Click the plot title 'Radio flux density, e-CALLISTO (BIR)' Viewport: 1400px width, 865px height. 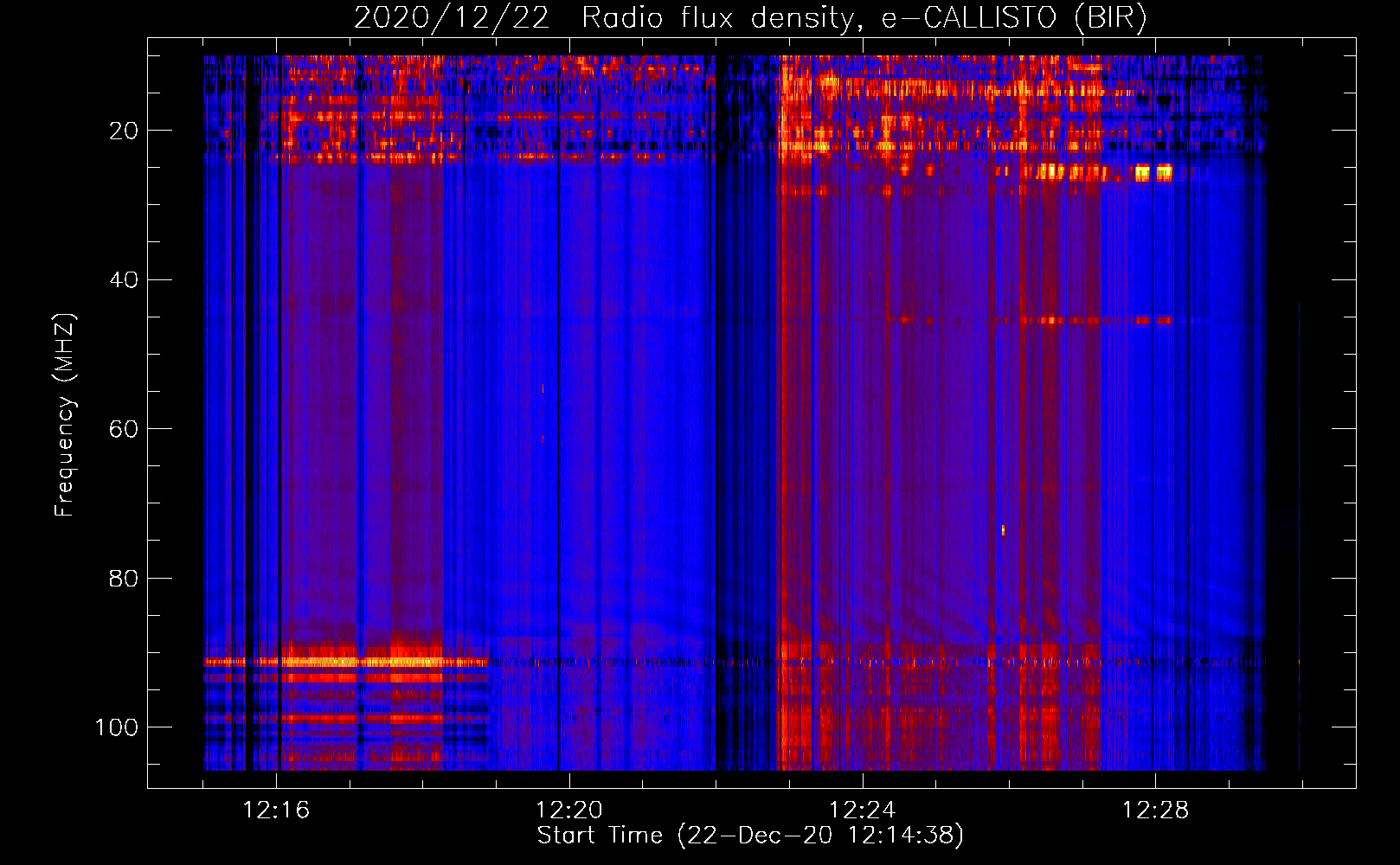(x=864, y=18)
